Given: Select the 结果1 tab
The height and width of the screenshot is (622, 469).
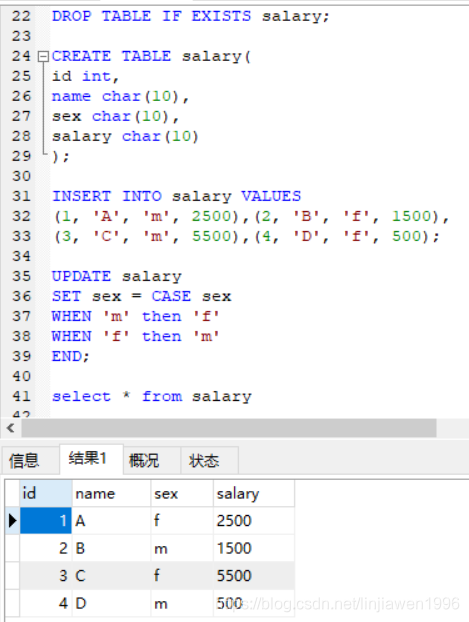Looking at the screenshot, I should (91, 459).
